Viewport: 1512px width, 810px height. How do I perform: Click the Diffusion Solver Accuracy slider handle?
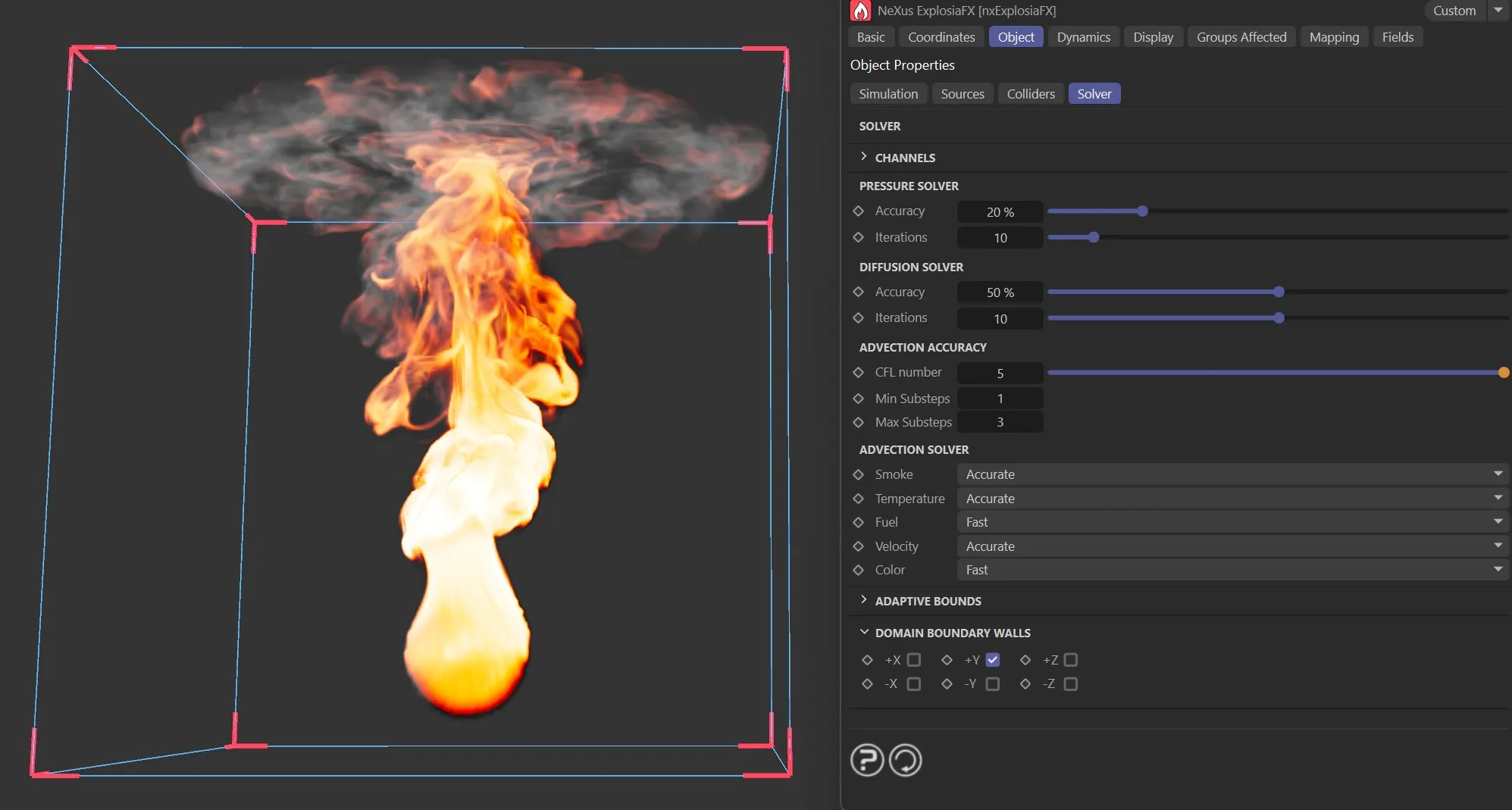[1279, 292]
